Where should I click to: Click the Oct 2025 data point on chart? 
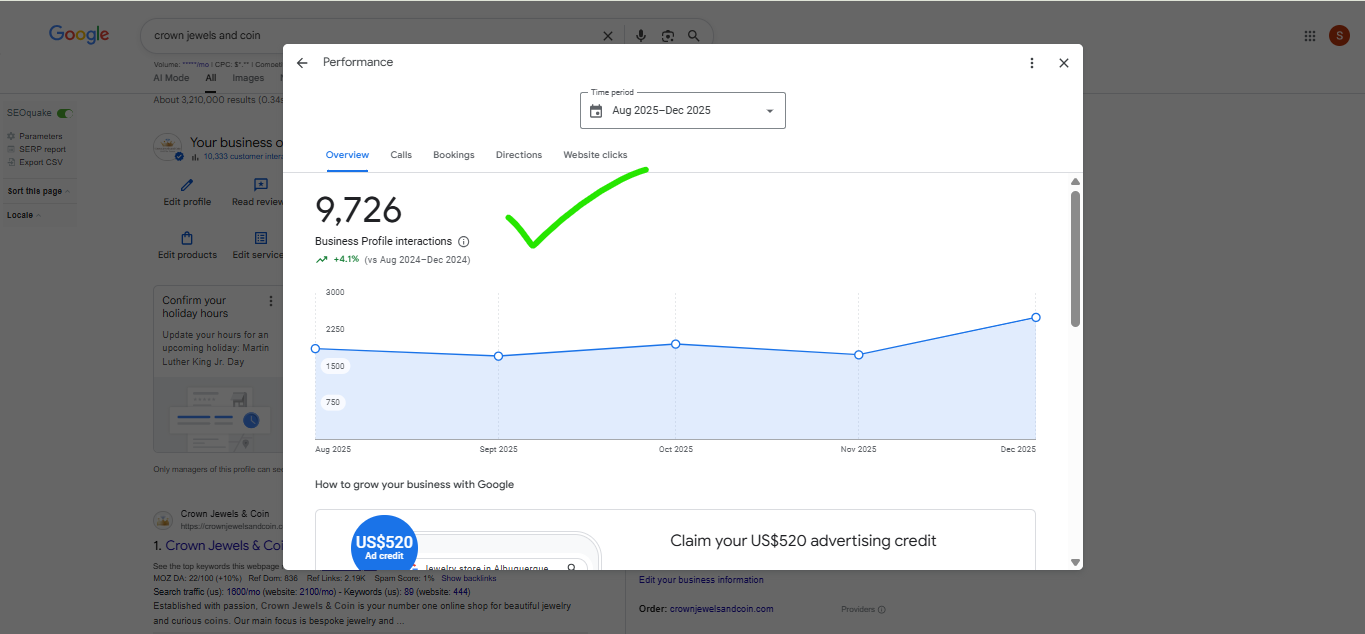coord(676,344)
